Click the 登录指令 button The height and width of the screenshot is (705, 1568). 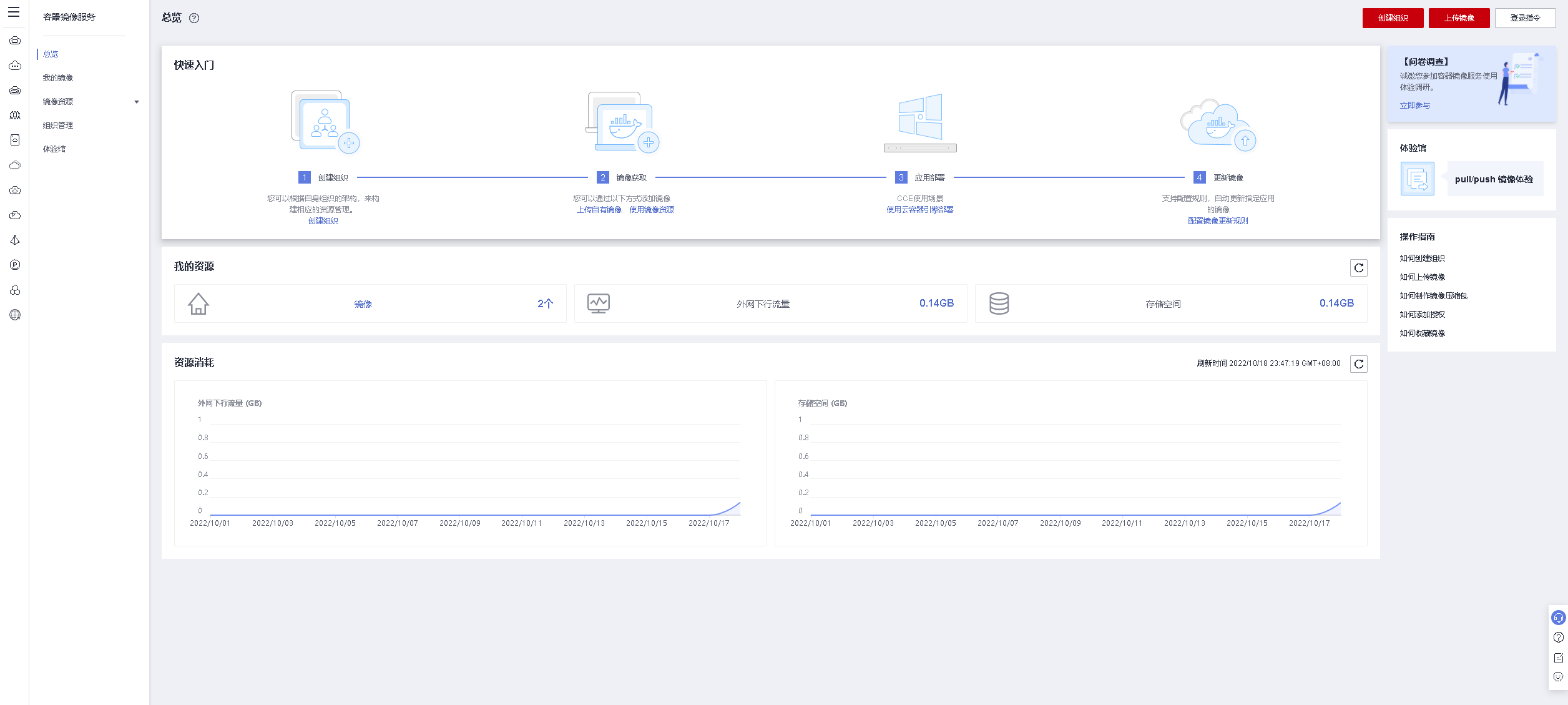[x=1524, y=18]
